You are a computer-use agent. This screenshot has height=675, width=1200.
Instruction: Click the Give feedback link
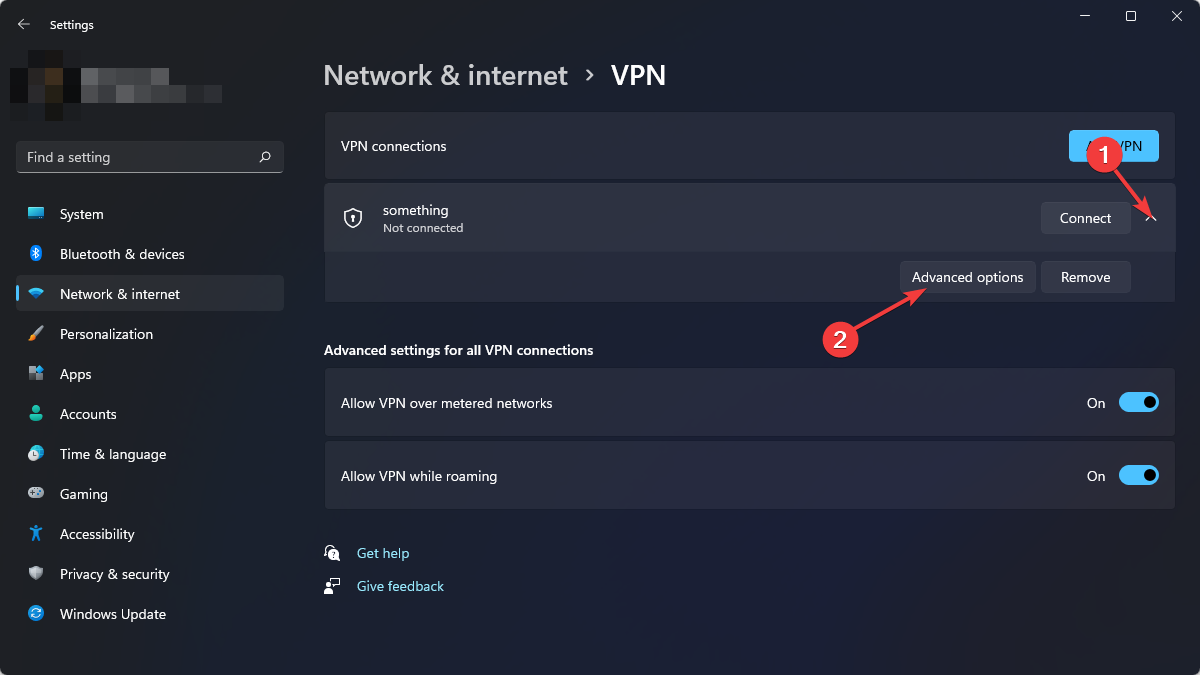[400, 586]
